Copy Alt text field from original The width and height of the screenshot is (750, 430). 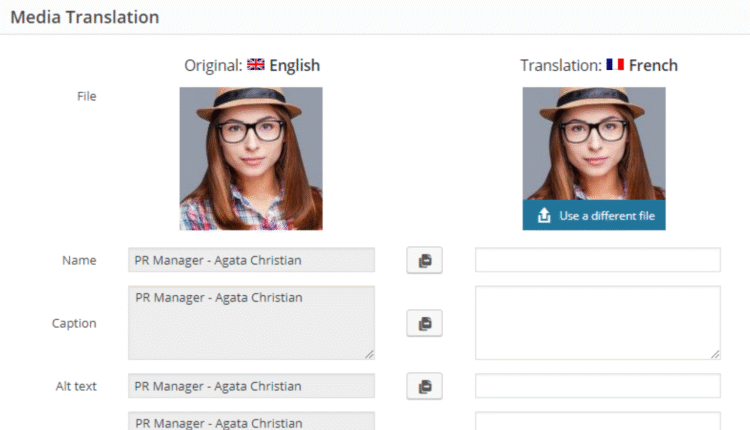(x=424, y=386)
